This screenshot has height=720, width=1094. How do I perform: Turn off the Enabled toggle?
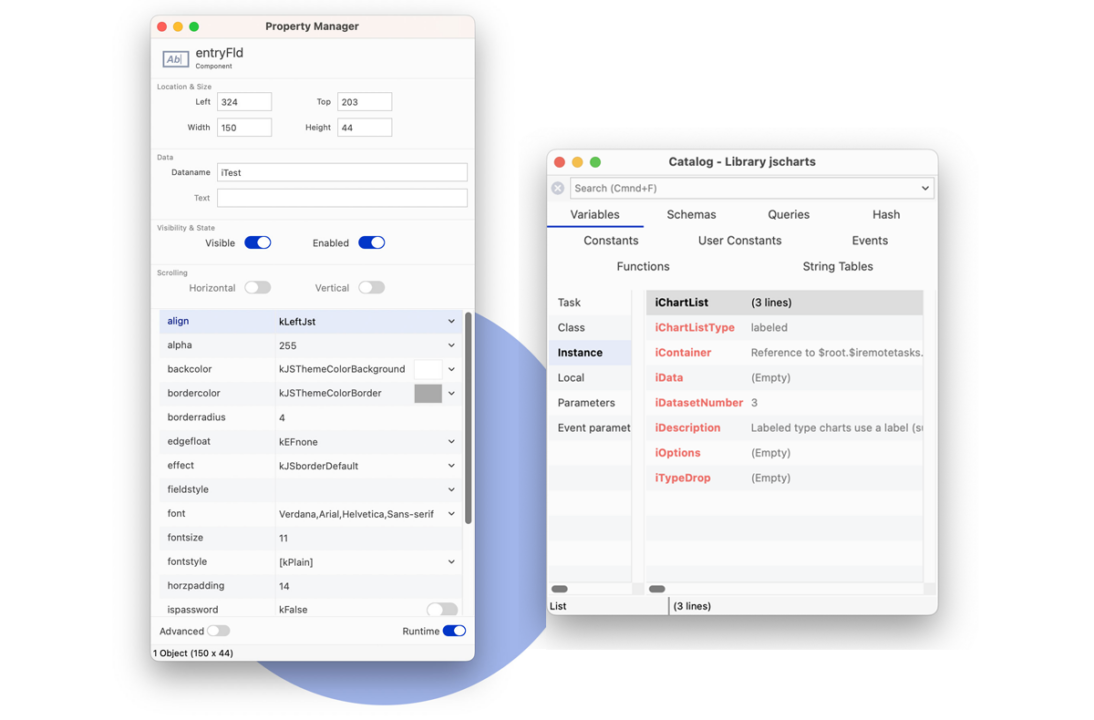(371, 242)
